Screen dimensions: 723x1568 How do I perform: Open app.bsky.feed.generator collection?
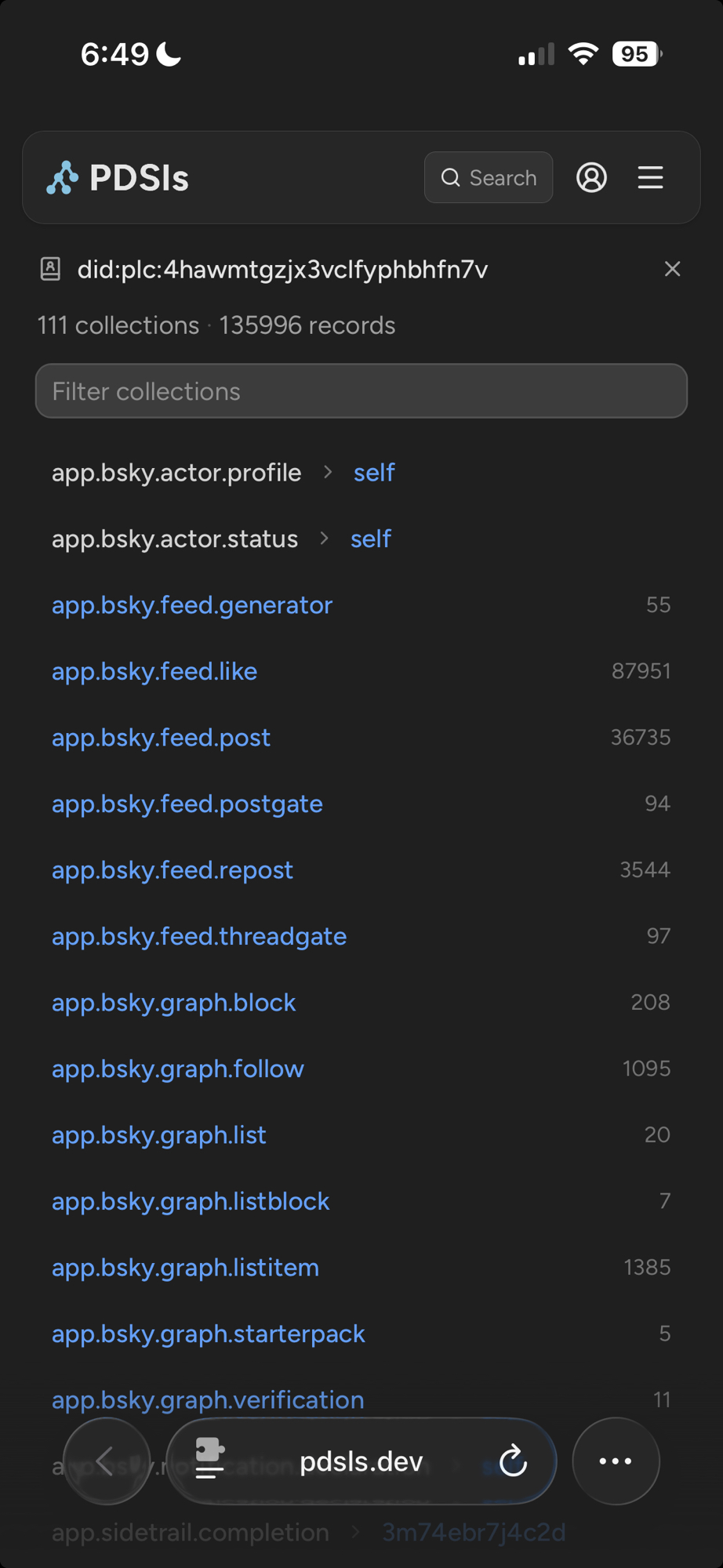point(192,605)
